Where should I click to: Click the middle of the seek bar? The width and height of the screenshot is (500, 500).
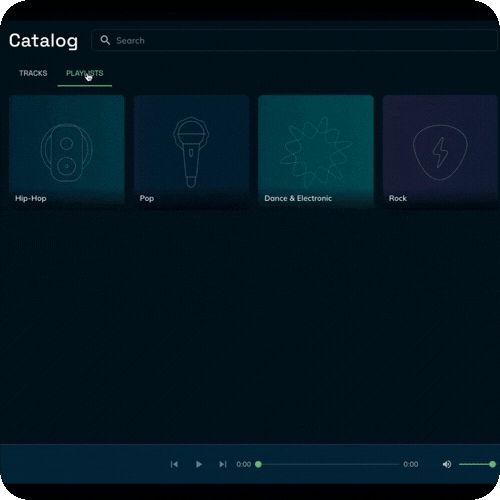pyautogui.click(x=329, y=464)
